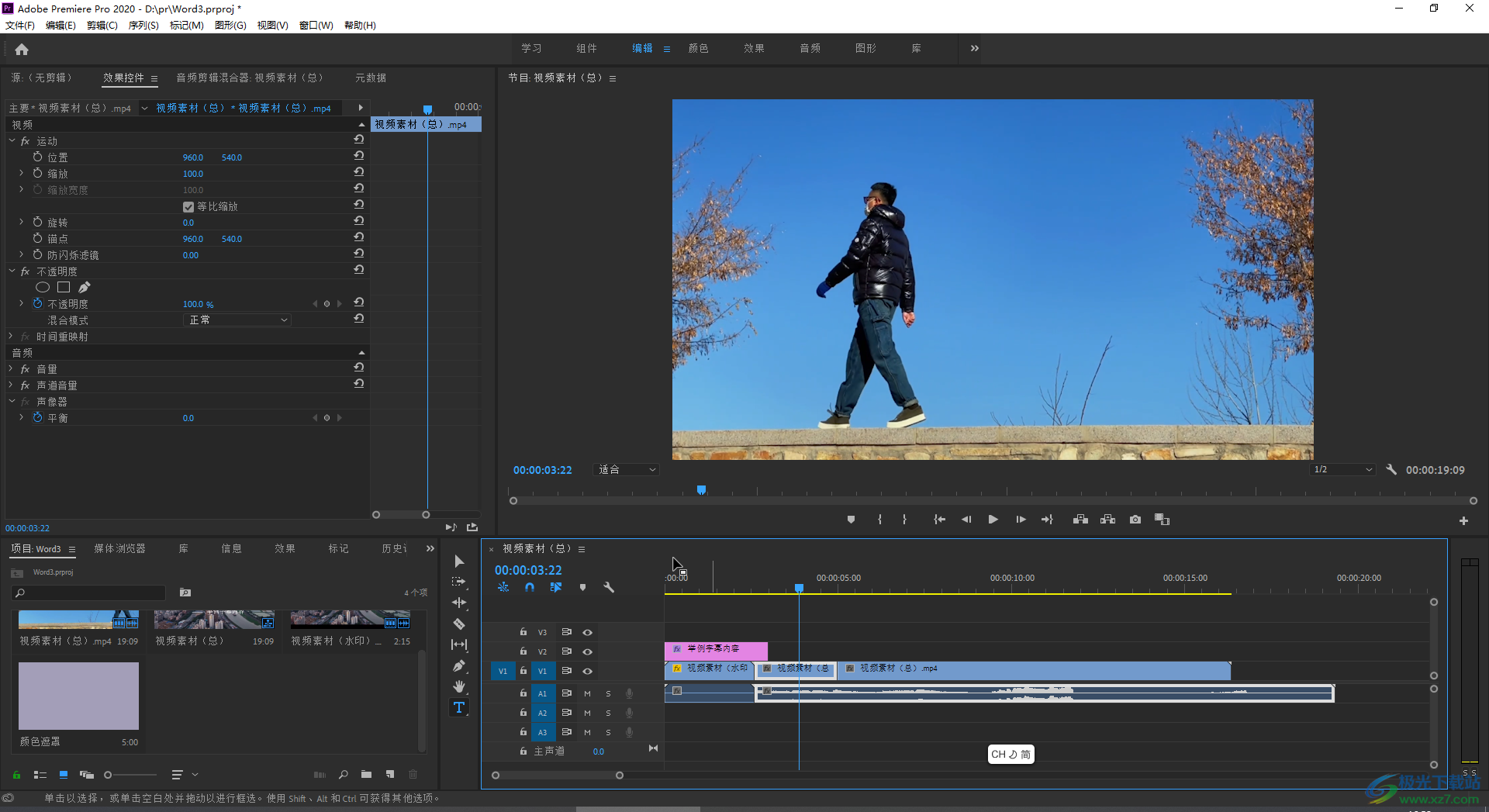Select the Hand tool
This screenshot has height=812, width=1489.
[459, 686]
